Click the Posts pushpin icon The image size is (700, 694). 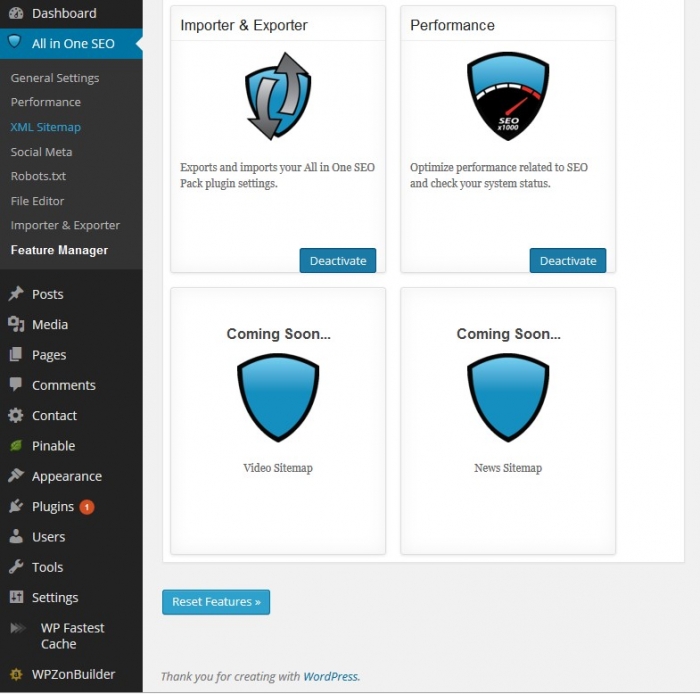[x=16, y=294]
